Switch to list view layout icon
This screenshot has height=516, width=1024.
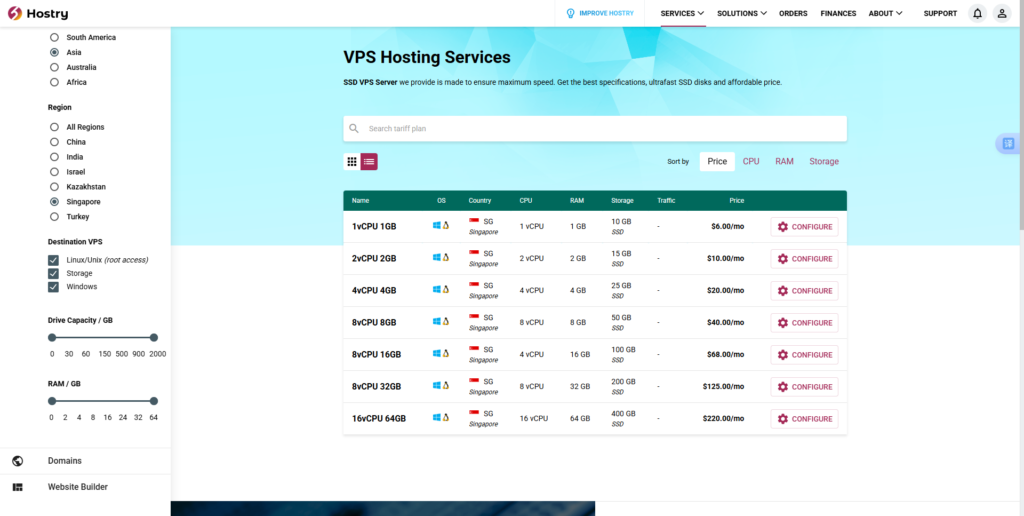[x=369, y=161]
